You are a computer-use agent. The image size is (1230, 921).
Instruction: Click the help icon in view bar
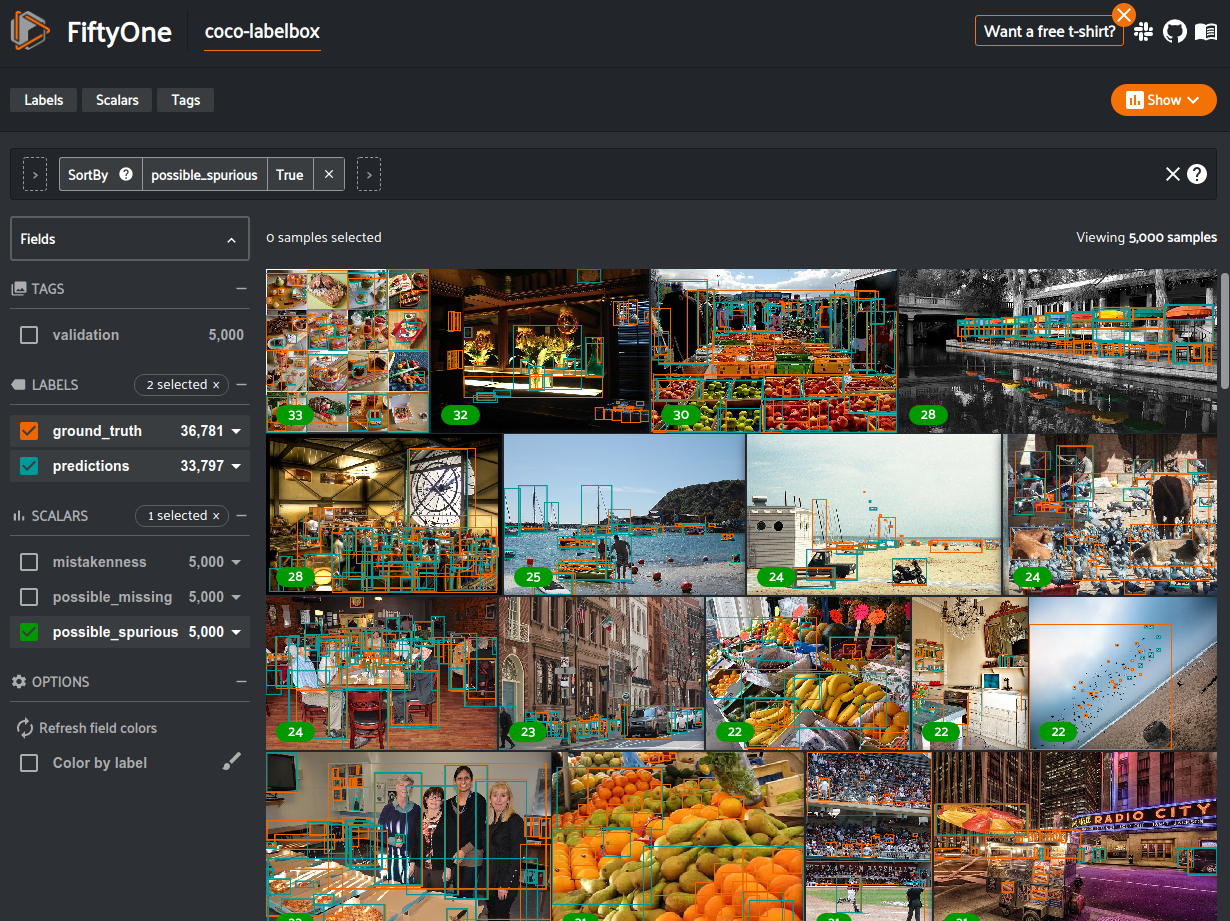(1197, 174)
